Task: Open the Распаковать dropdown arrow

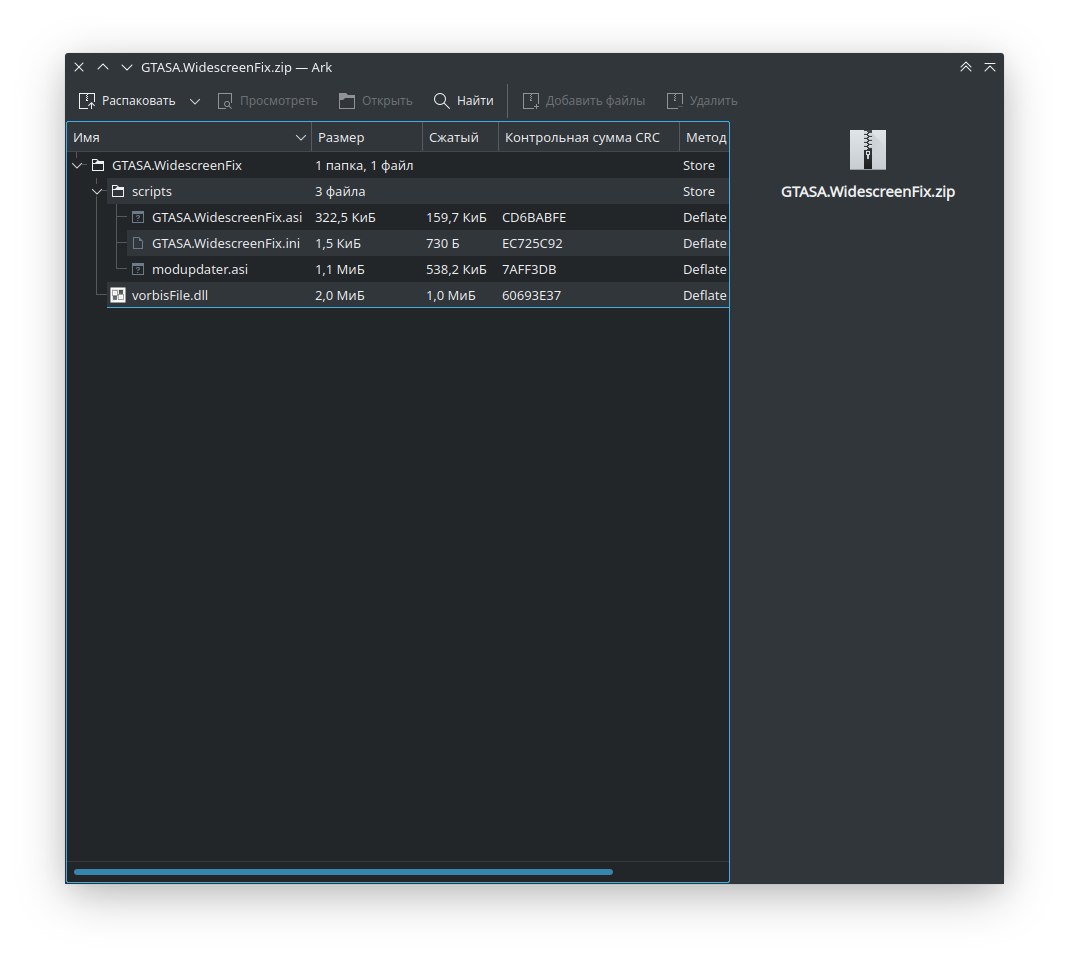Action: tap(195, 102)
